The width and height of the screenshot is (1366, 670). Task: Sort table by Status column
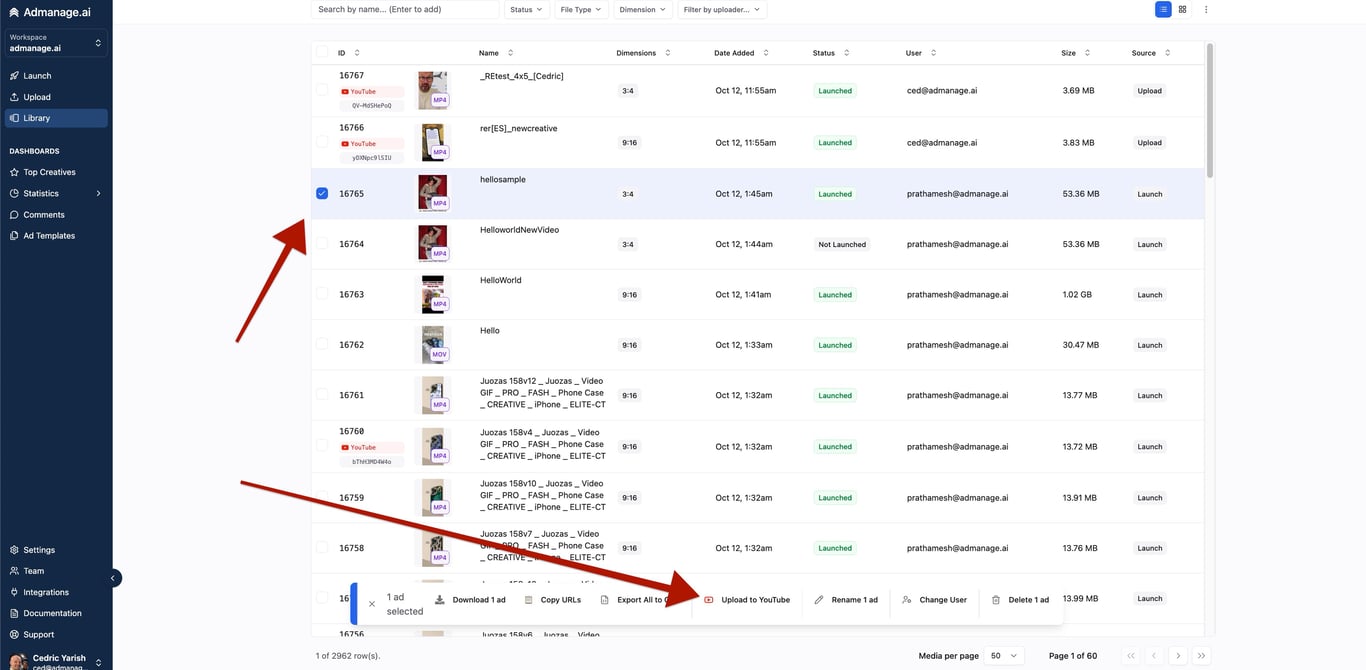pos(830,53)
